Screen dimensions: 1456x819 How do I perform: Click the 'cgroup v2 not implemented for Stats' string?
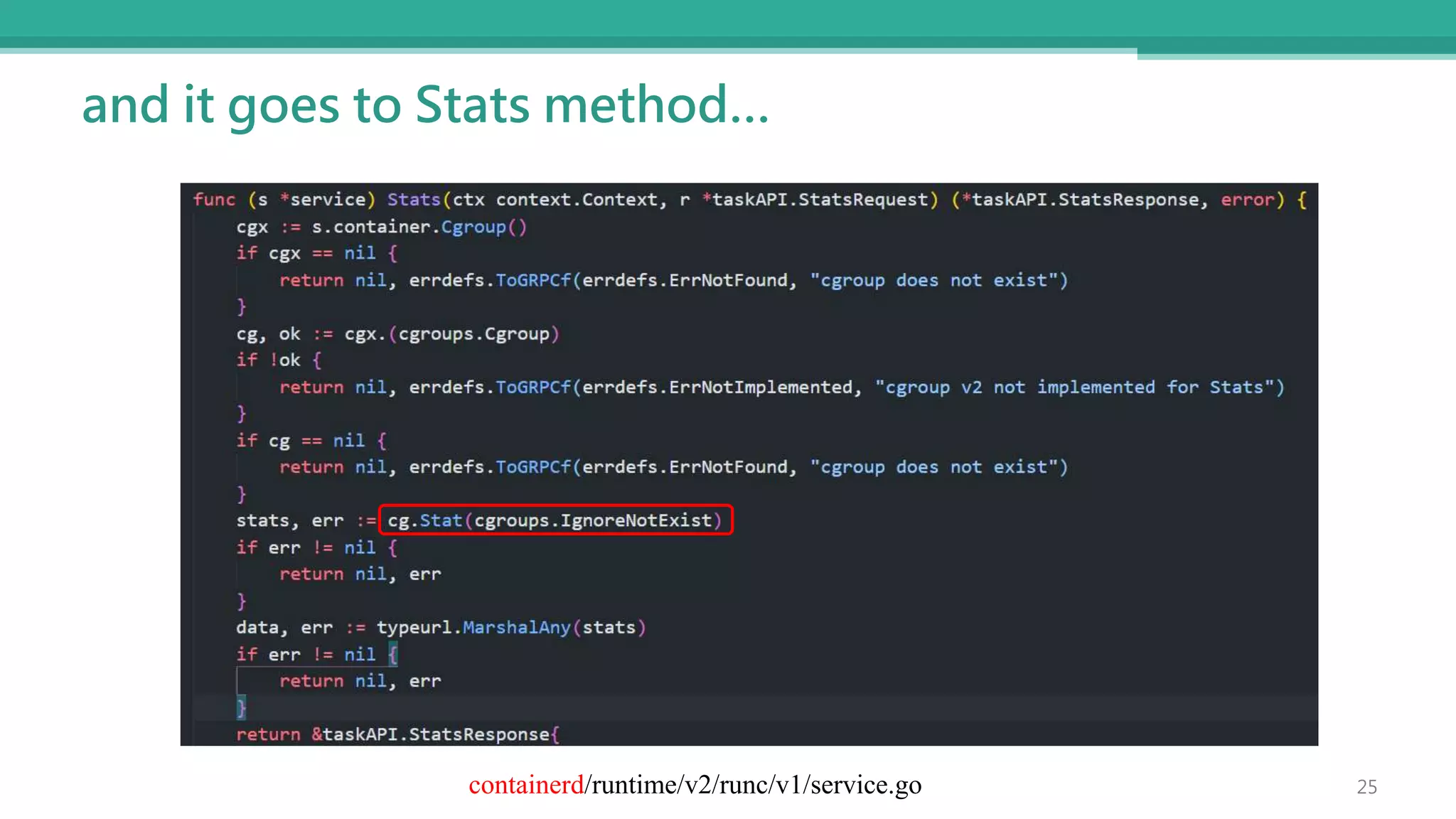click(1074, 387)
